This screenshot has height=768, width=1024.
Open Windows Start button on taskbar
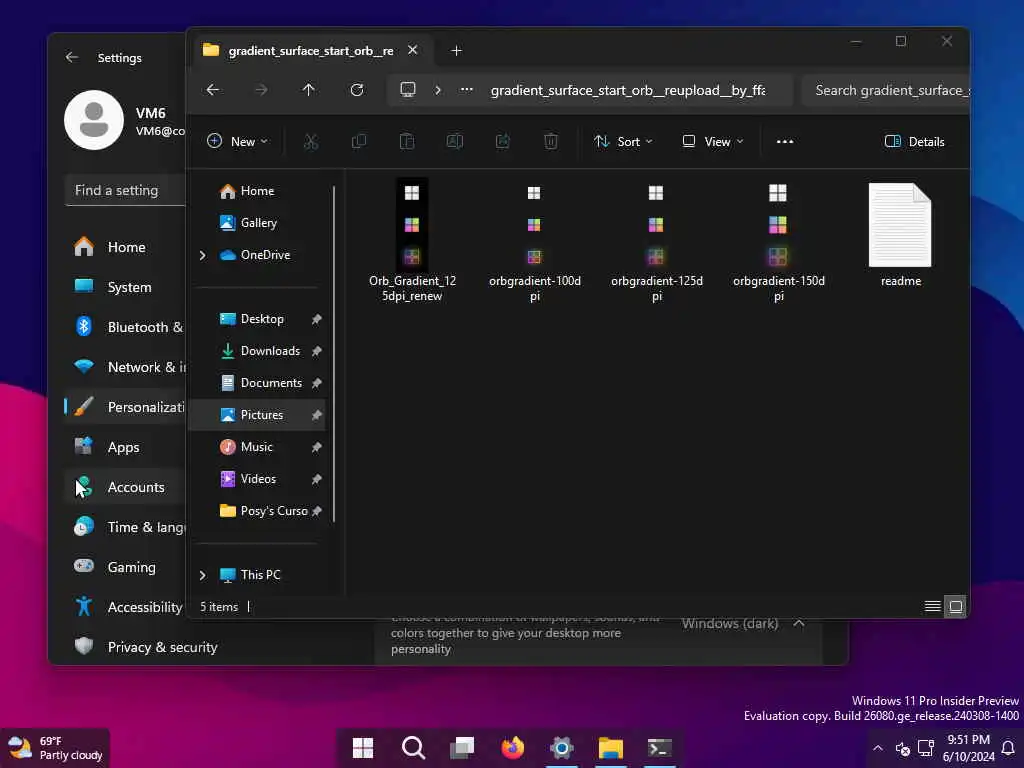pos(362,748)
